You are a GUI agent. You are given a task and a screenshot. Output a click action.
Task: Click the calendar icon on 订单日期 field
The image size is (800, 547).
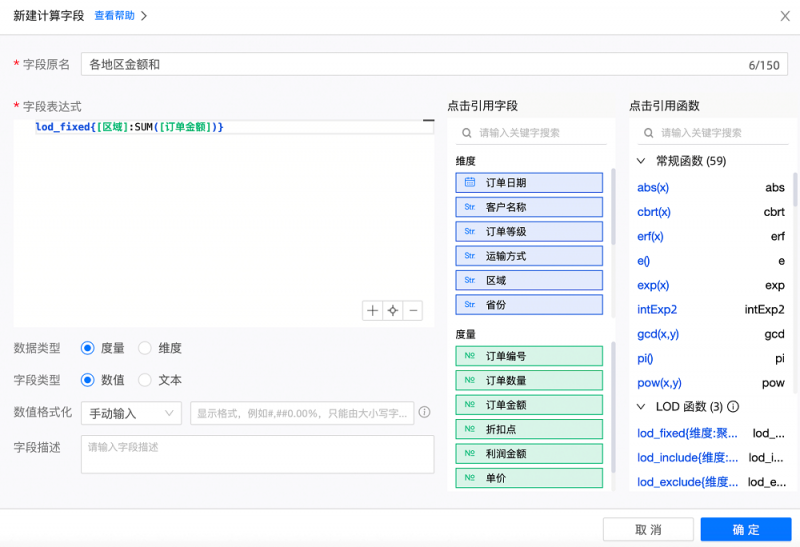coord(469,183)
